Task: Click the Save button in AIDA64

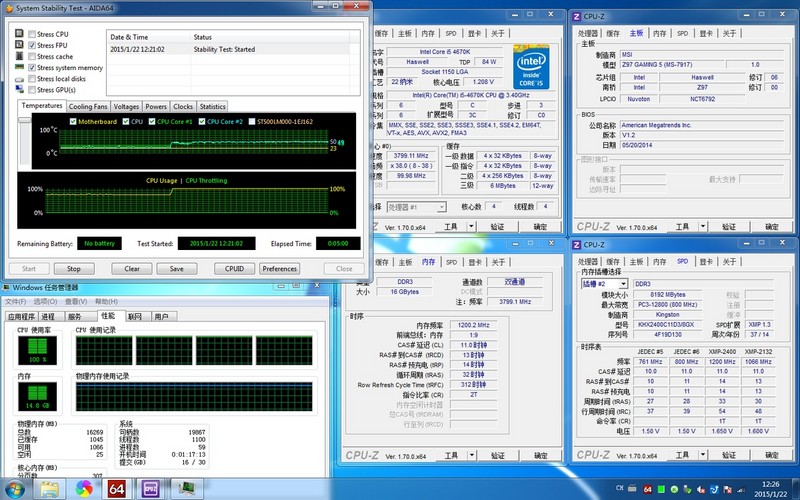Action: coord(177,268)
